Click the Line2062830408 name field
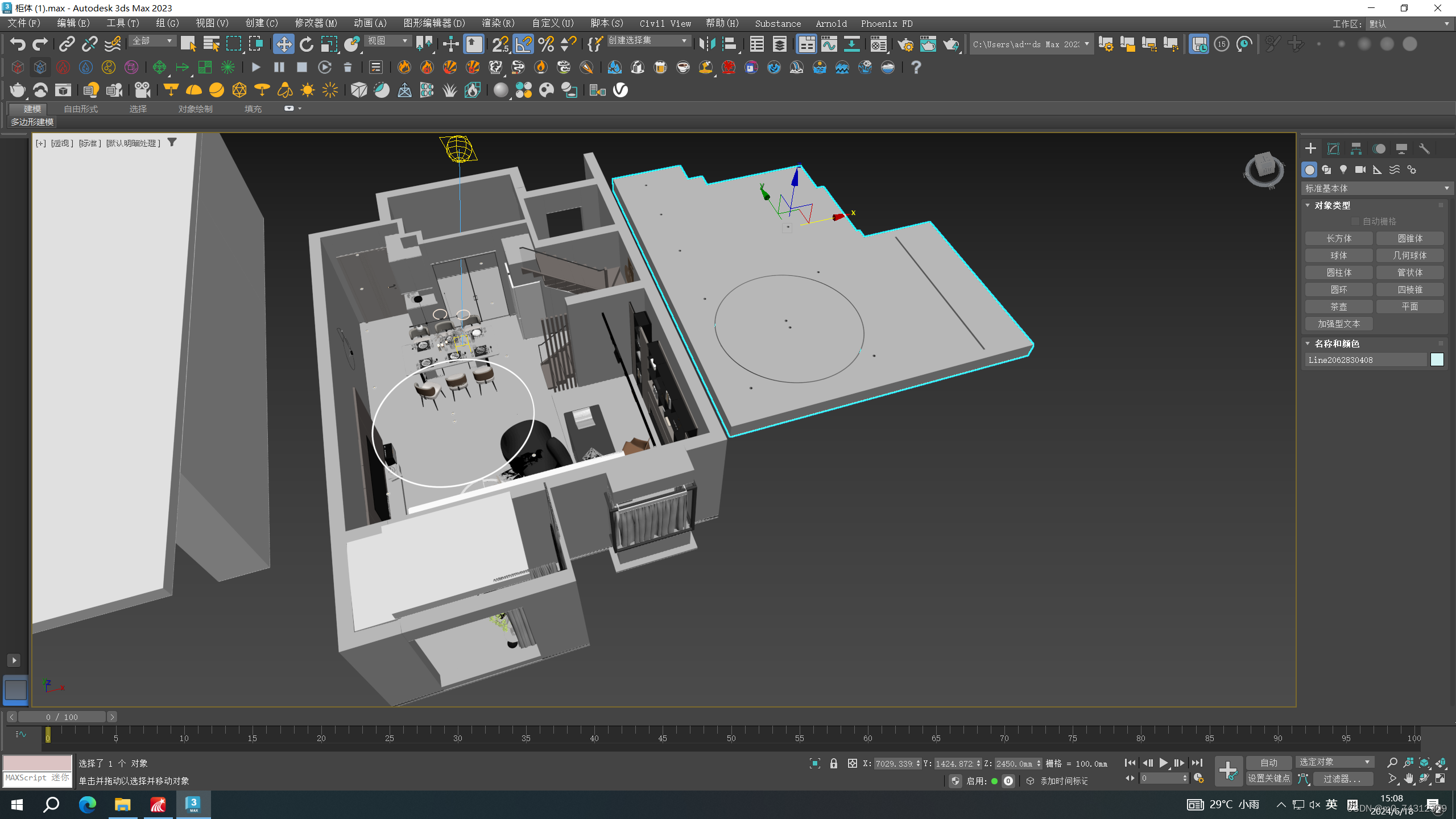Screen dimensions: 1456x819 click(1365, 359)
